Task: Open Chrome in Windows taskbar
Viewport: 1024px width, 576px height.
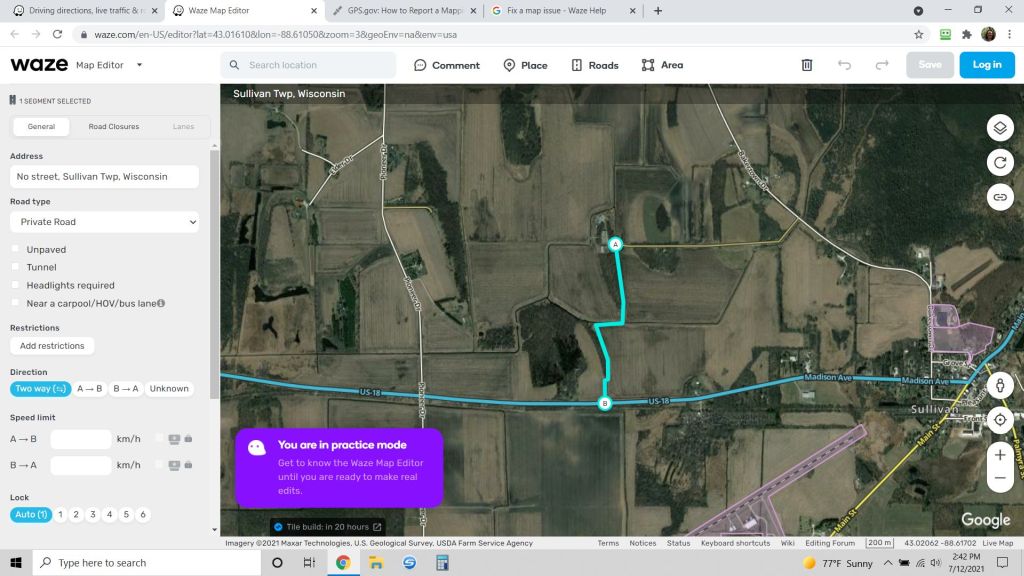Action: coord(343,562)
